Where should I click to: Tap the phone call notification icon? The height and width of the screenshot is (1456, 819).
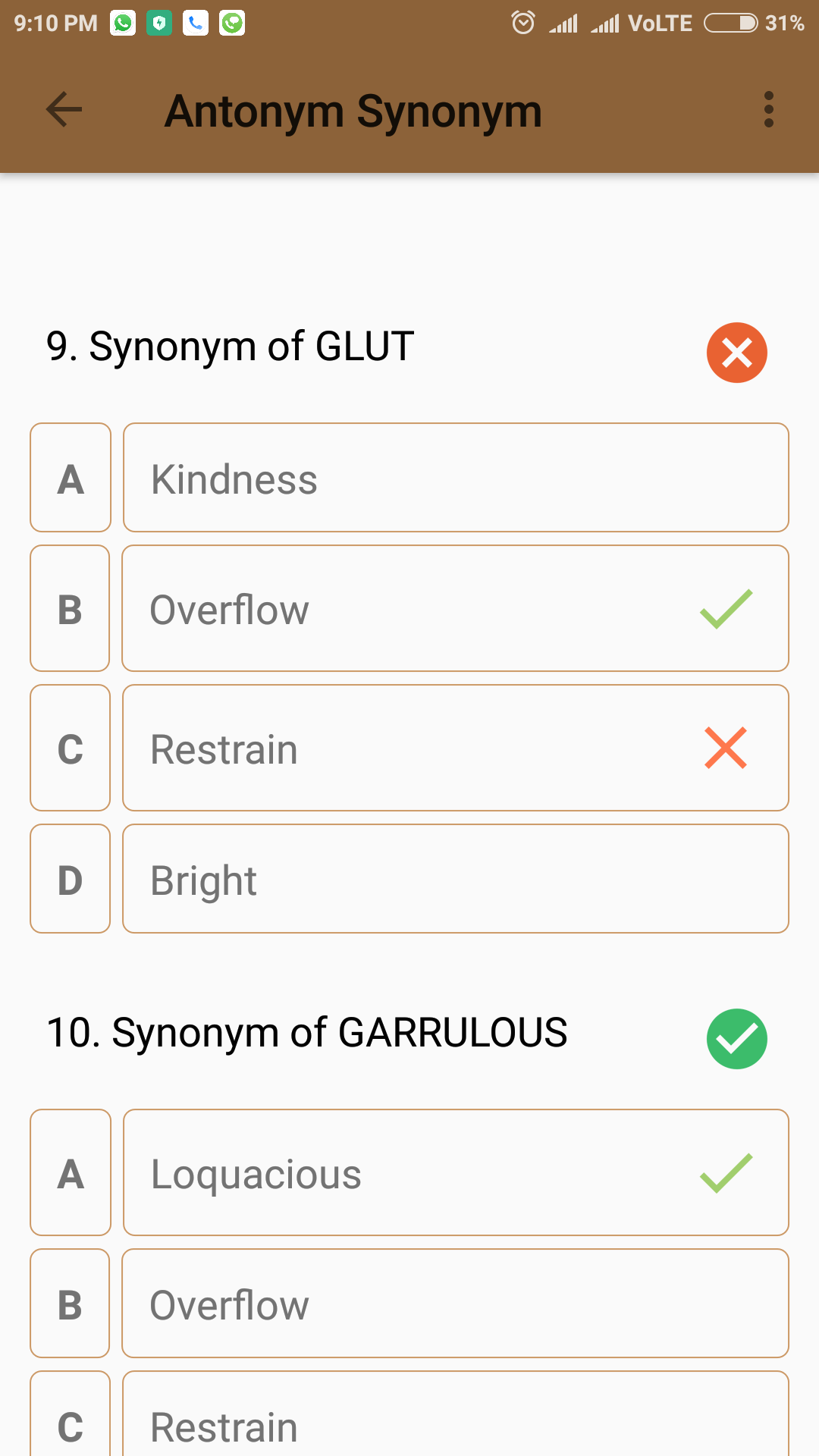point(196,24)
